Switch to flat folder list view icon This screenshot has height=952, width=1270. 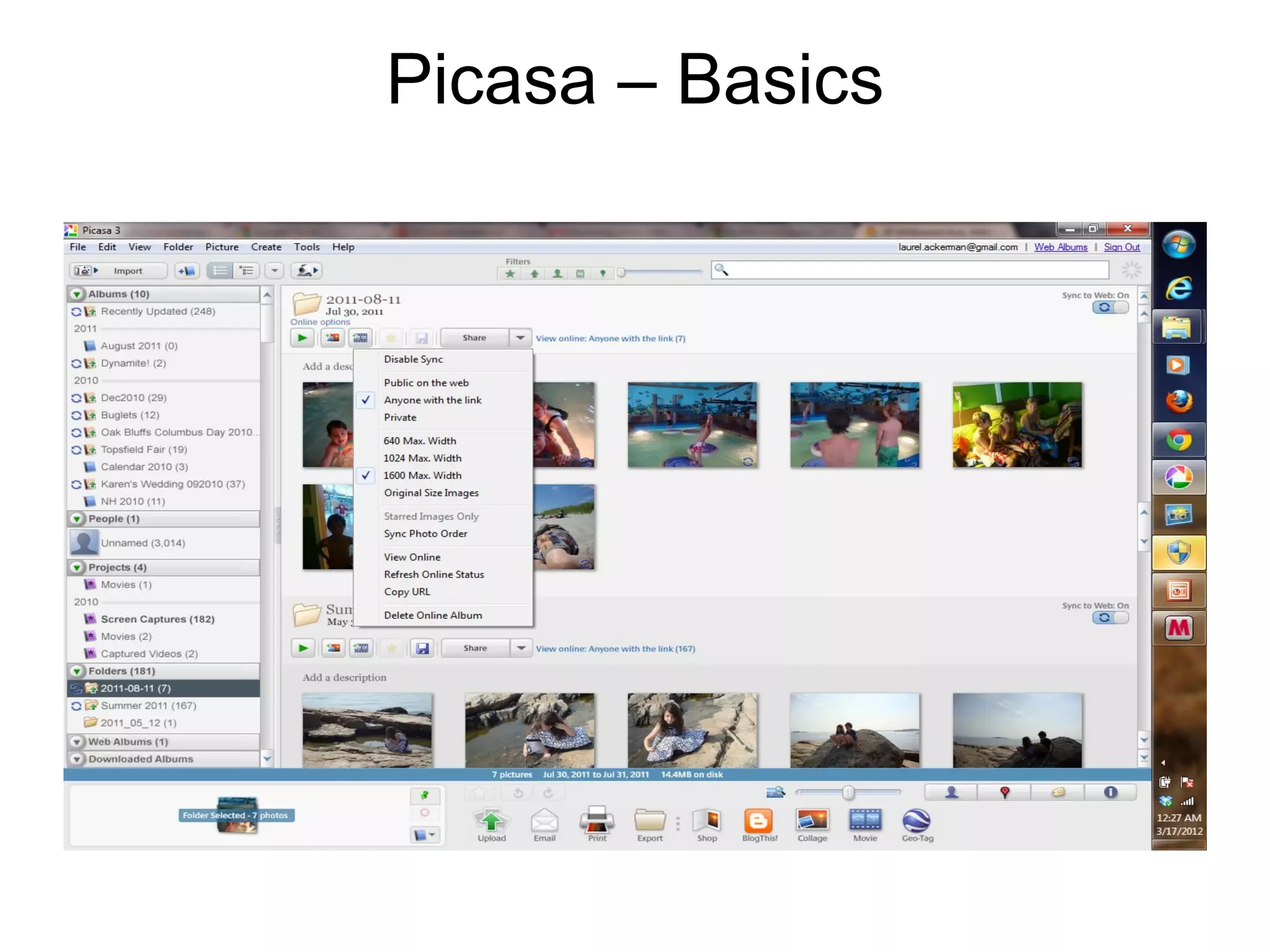(220, 271)
